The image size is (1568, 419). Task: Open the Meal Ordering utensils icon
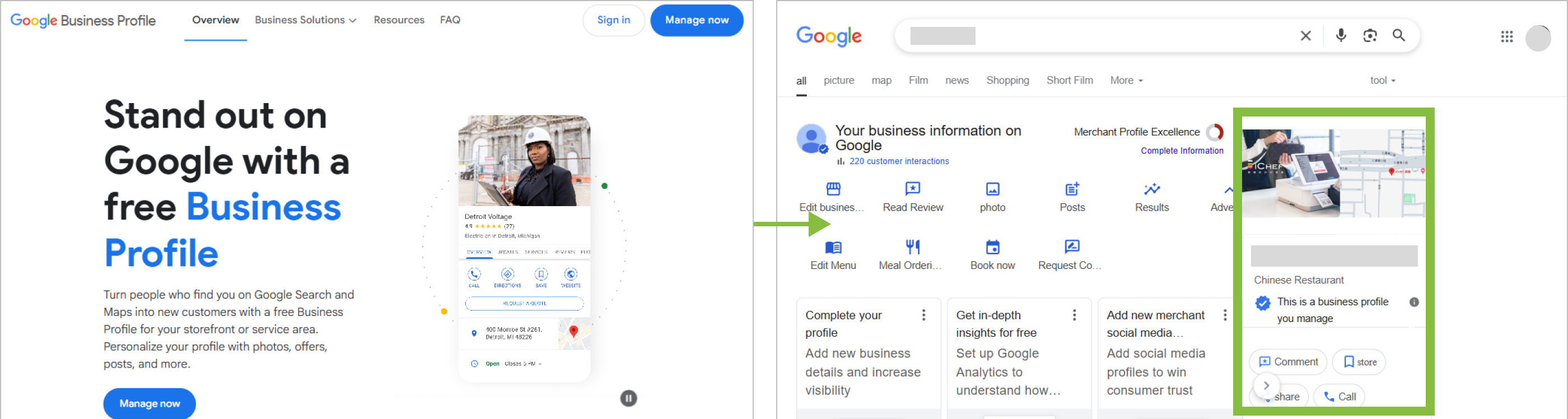pos(912,246)
